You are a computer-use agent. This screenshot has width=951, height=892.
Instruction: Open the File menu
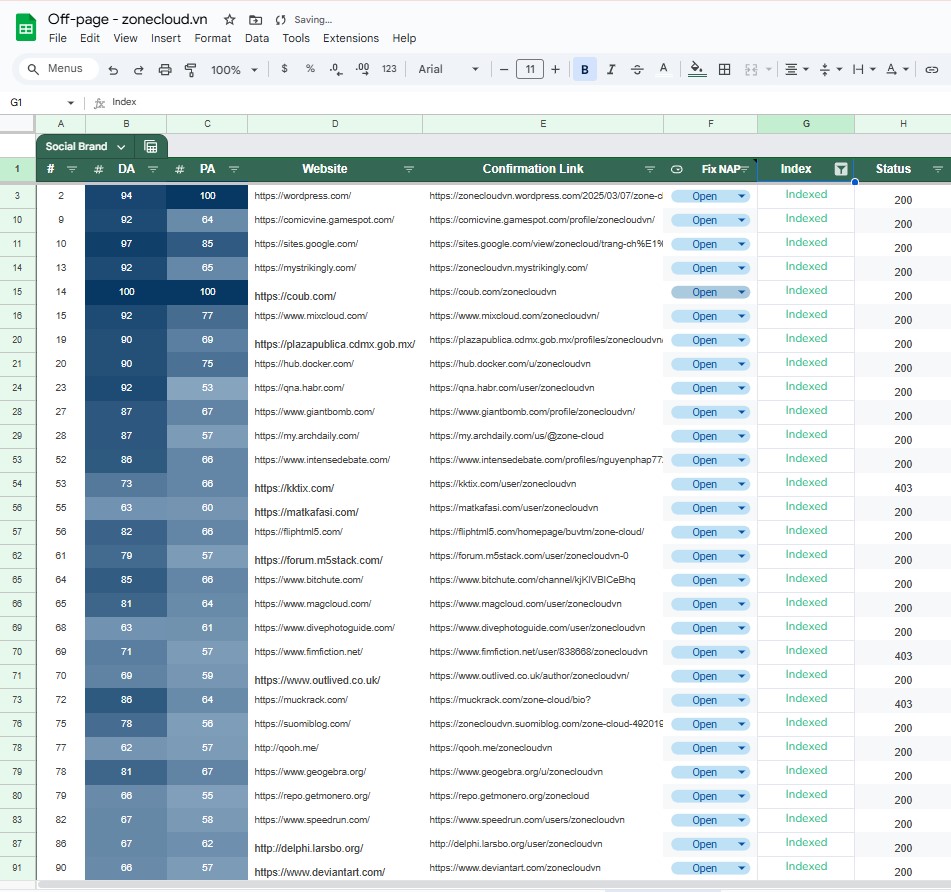point(58,38)
